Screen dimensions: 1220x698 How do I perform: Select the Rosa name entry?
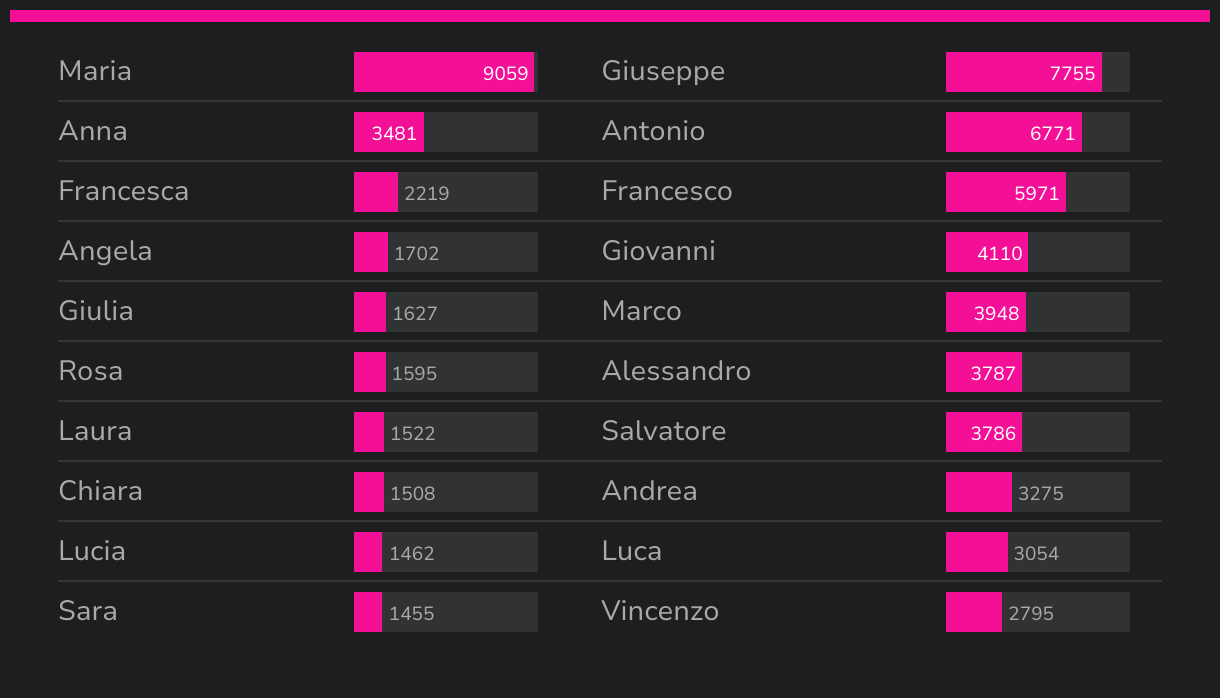[91, 372]
